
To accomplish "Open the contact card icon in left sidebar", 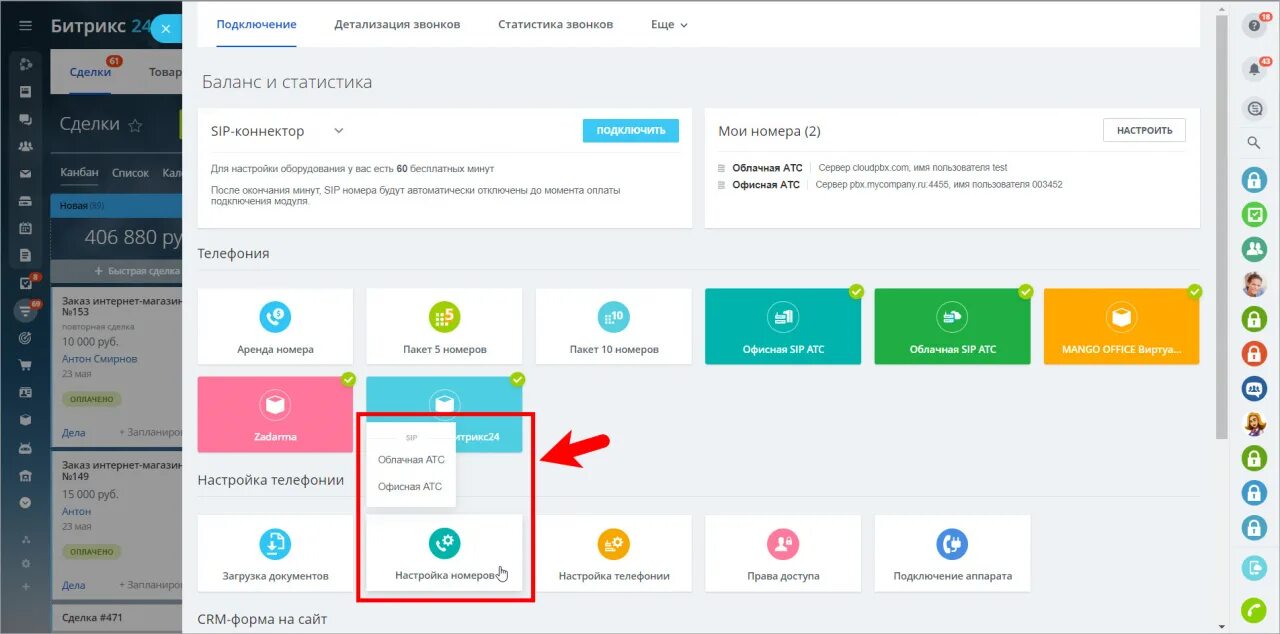I will (26, 392).
